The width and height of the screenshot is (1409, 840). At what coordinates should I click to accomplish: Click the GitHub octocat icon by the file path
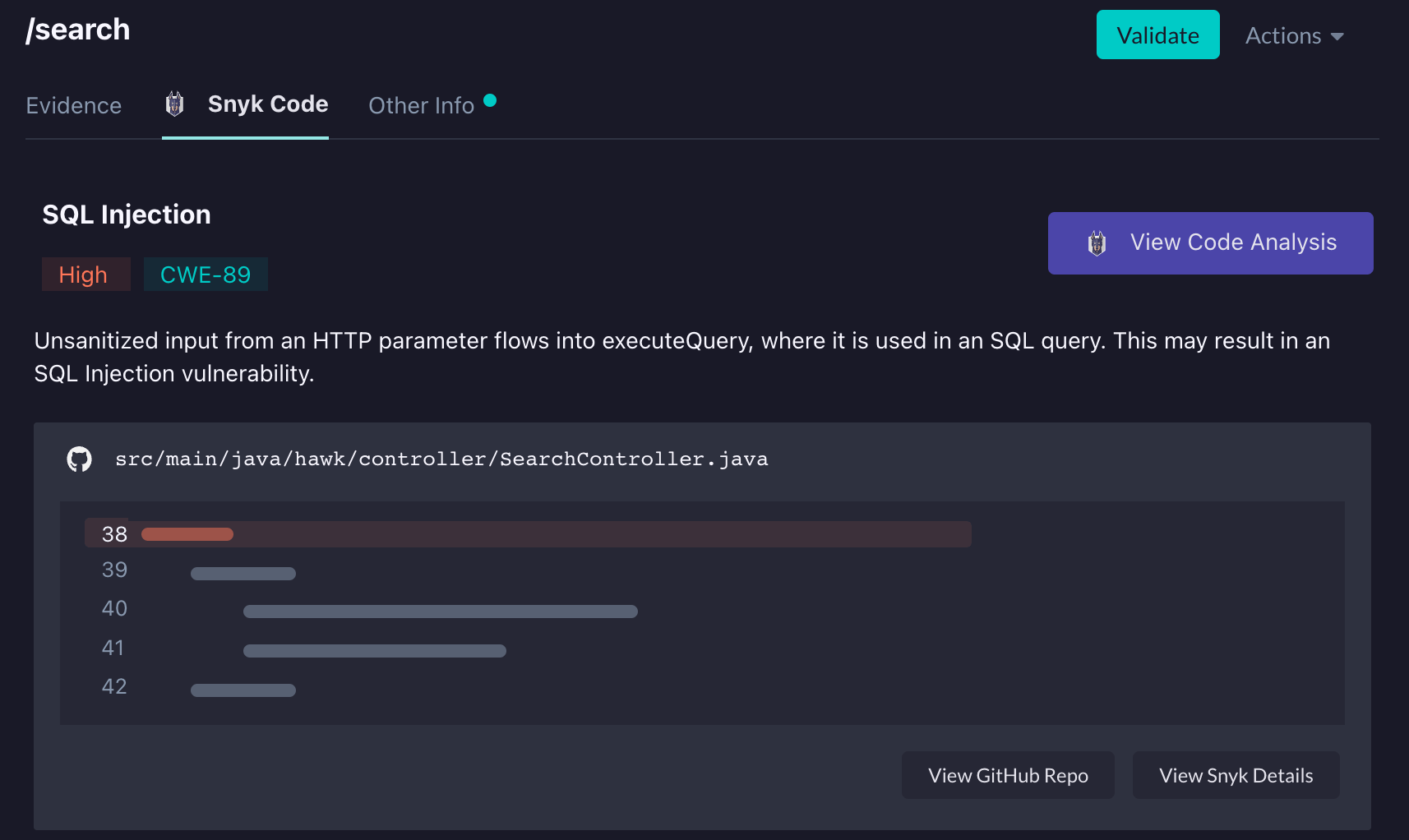pyautogui.click(x=79, y=459)
